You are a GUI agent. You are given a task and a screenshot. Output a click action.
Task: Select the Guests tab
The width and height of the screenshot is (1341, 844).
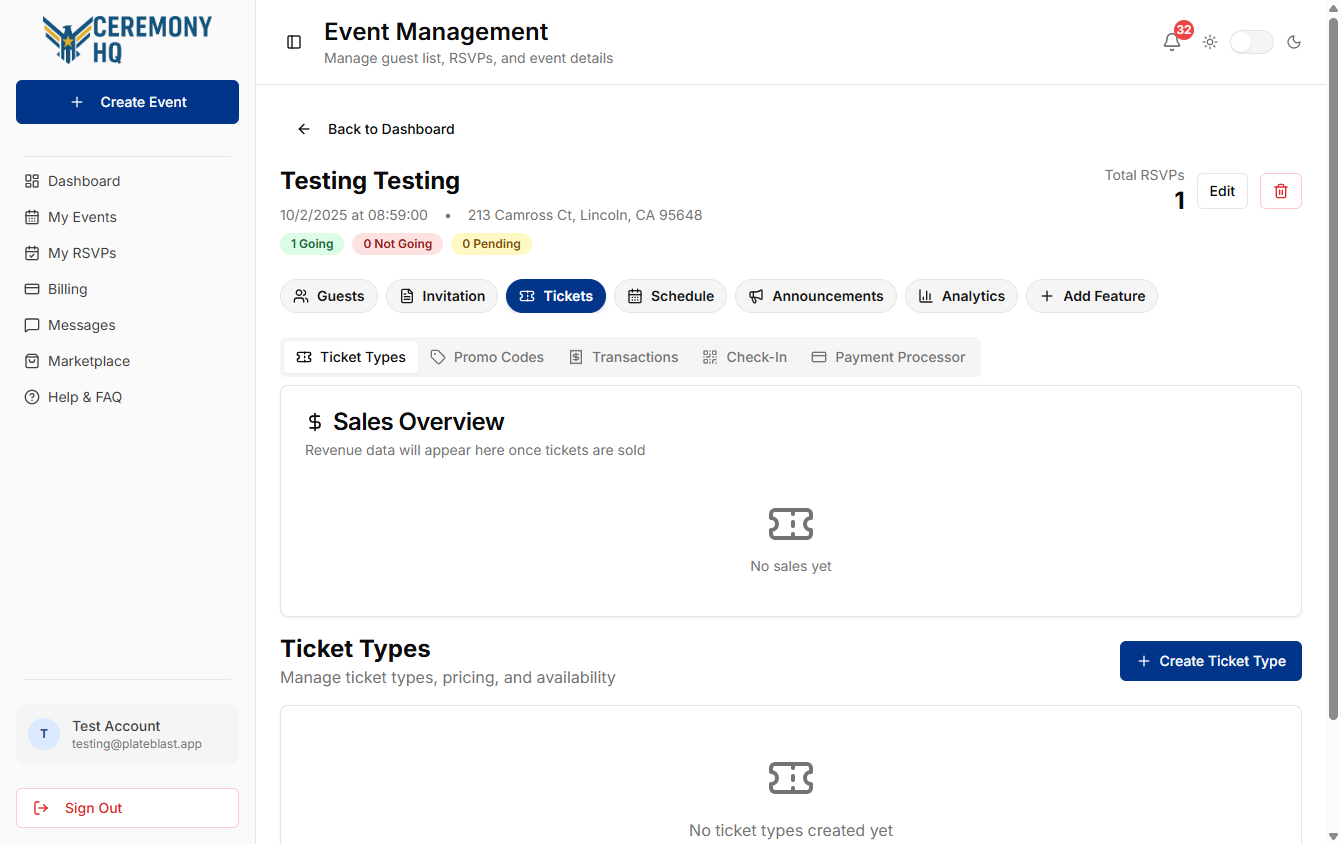[x=329, y=296]
